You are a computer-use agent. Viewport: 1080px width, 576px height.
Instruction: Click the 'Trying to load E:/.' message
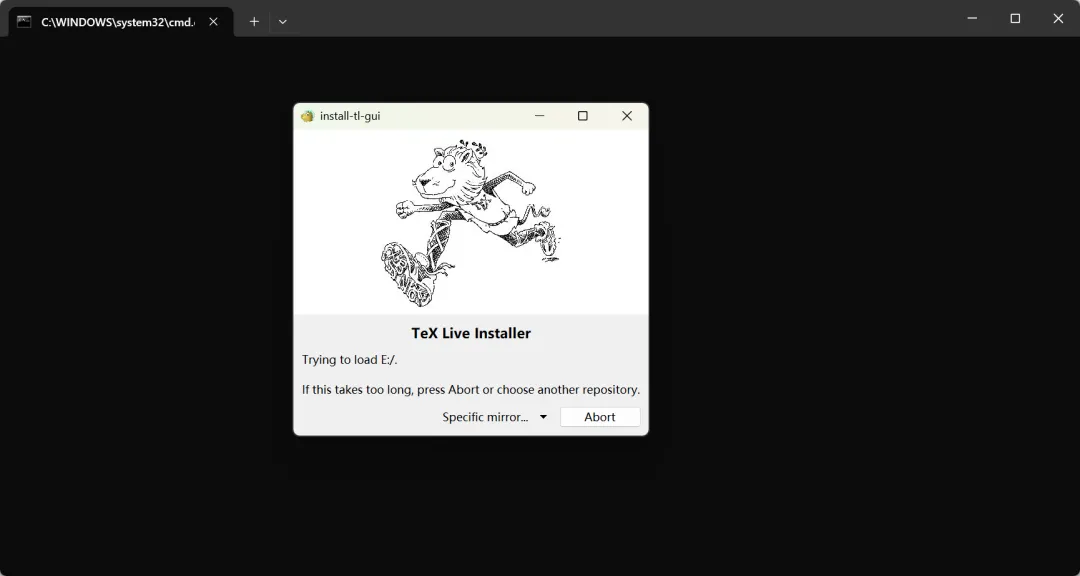click(x=350, y=360)
